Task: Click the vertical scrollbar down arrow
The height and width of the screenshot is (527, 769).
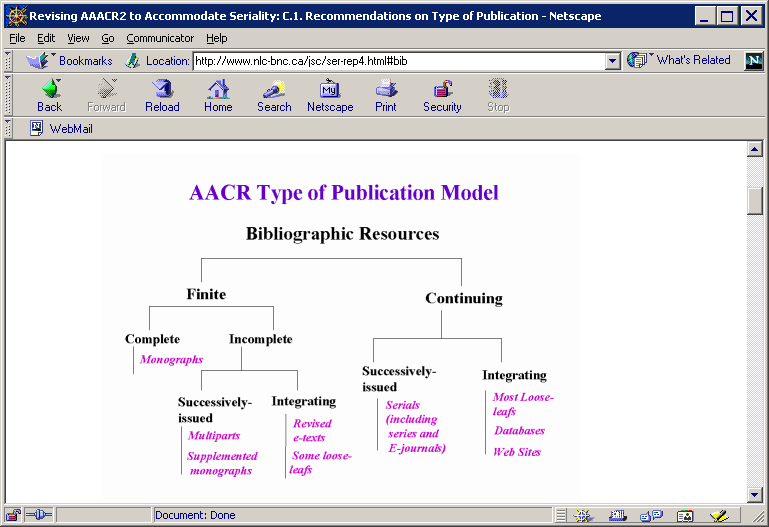Action: 755,495
